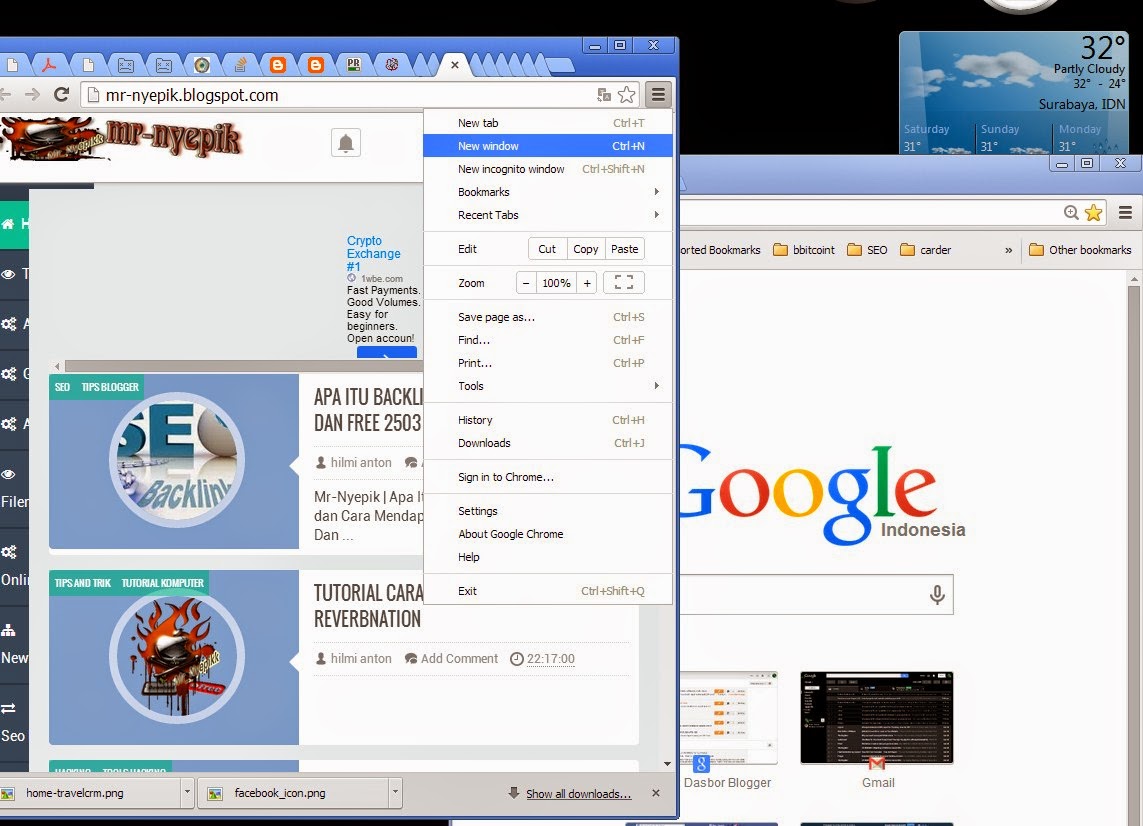Select Find… from the menu
Screen dimensions: 1143x826
547,340
